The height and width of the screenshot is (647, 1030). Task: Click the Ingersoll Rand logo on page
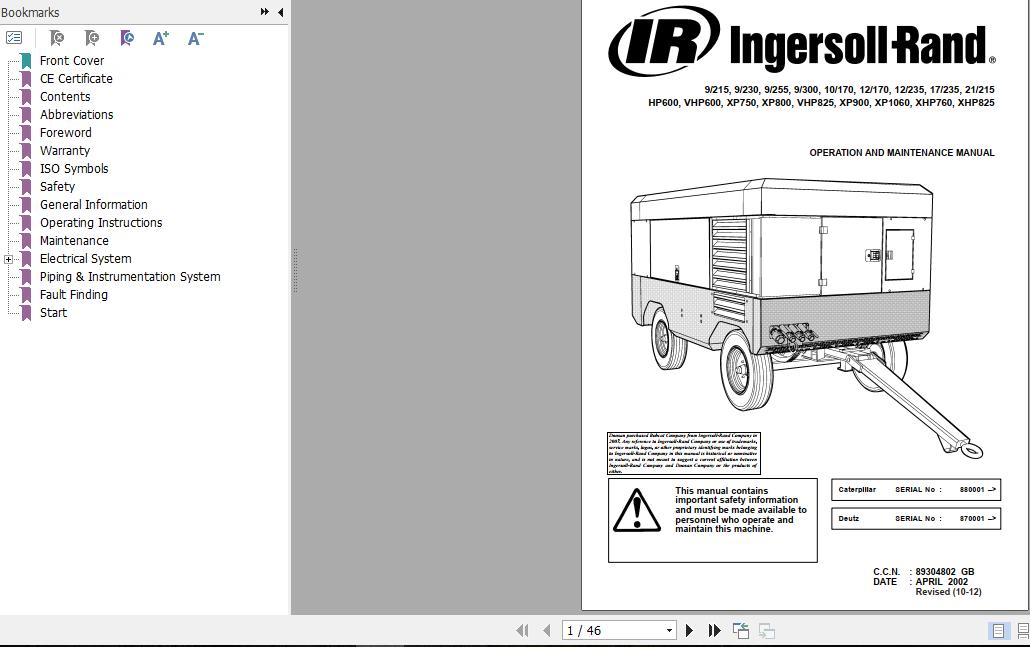coord(801,41)
